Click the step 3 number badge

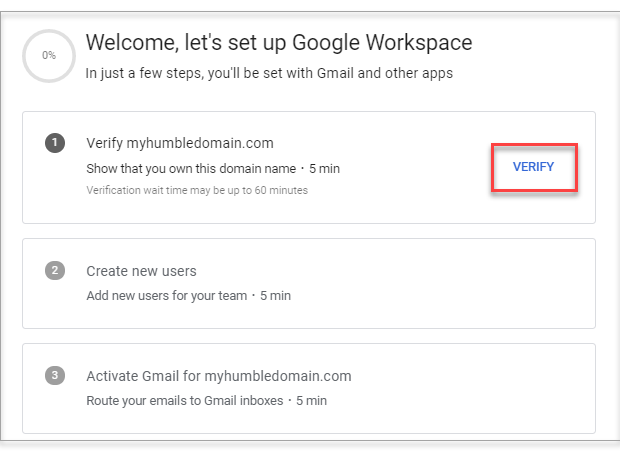[x=54, y=376]
